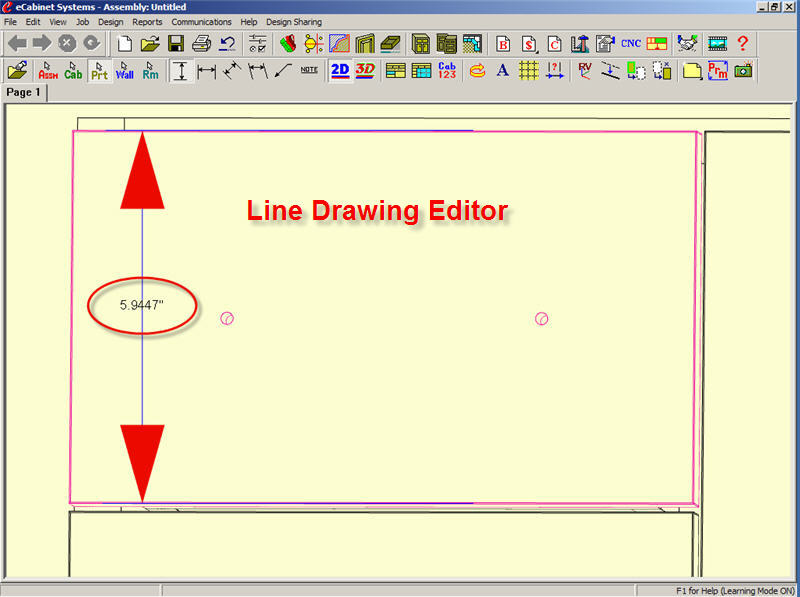Screen dimensions: 800x597
Task: Select the Wall selection tool
Action: point(124,71)
